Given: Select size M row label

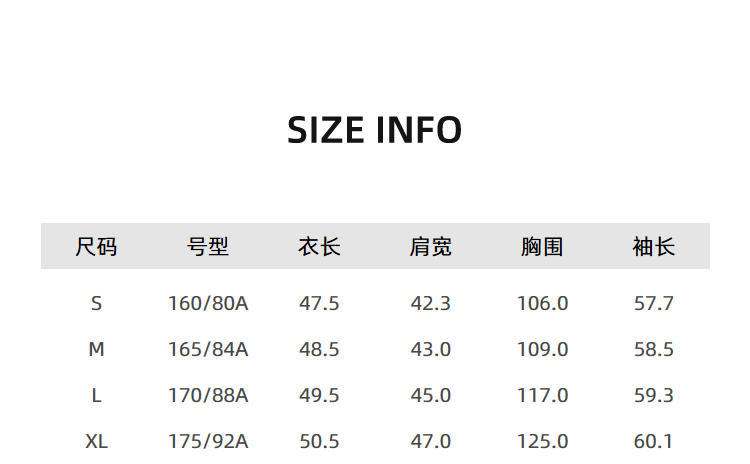Looking at the screenshot, I should pos(96,349).
